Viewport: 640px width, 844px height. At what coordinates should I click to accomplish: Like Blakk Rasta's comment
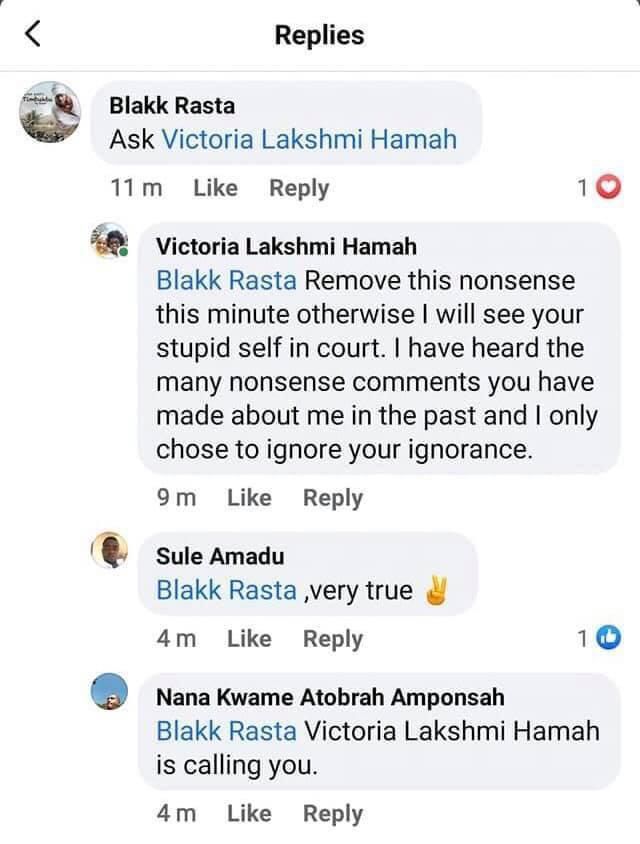[x=215, y=188]
